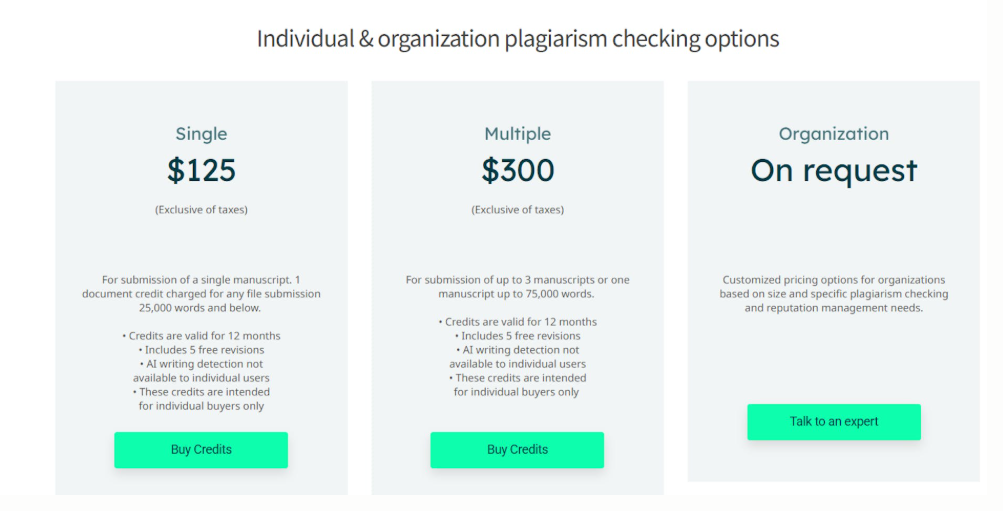Screen dimensions: 1003x511
Task: Click the single manuscript submission description
Action: [x=201, y=294]
